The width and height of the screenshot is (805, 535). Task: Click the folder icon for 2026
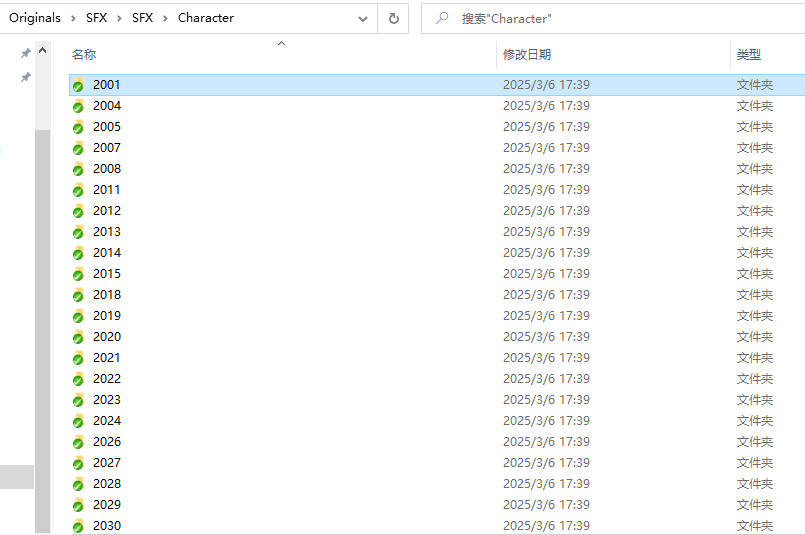coord(78,443)
